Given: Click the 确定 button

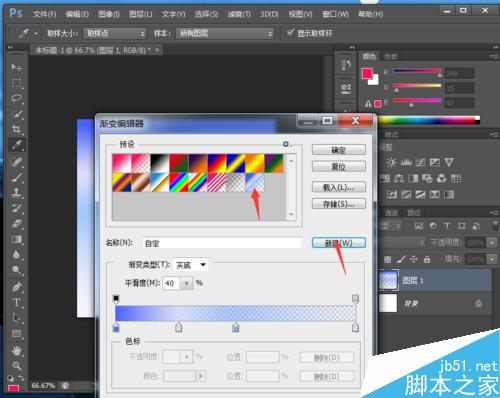Looking at the screenshot, I should tap(339, 150).
